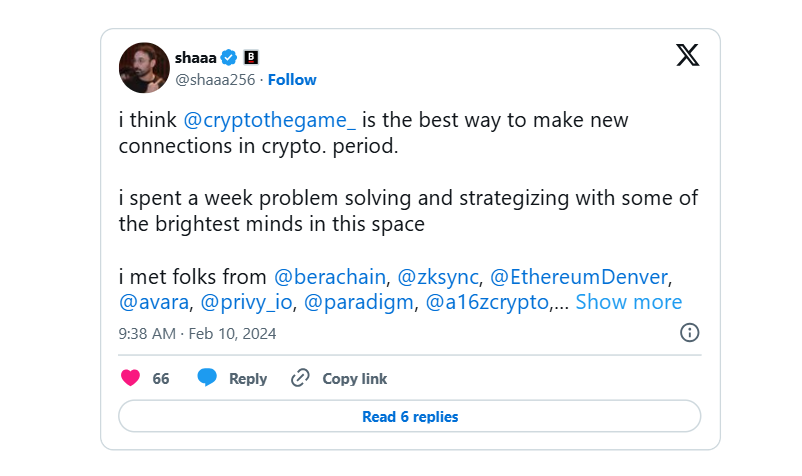Like the tweet with the heart icon
Image resolution: width=802 pixels, height=476 pixels.
(x=130, y=378)
